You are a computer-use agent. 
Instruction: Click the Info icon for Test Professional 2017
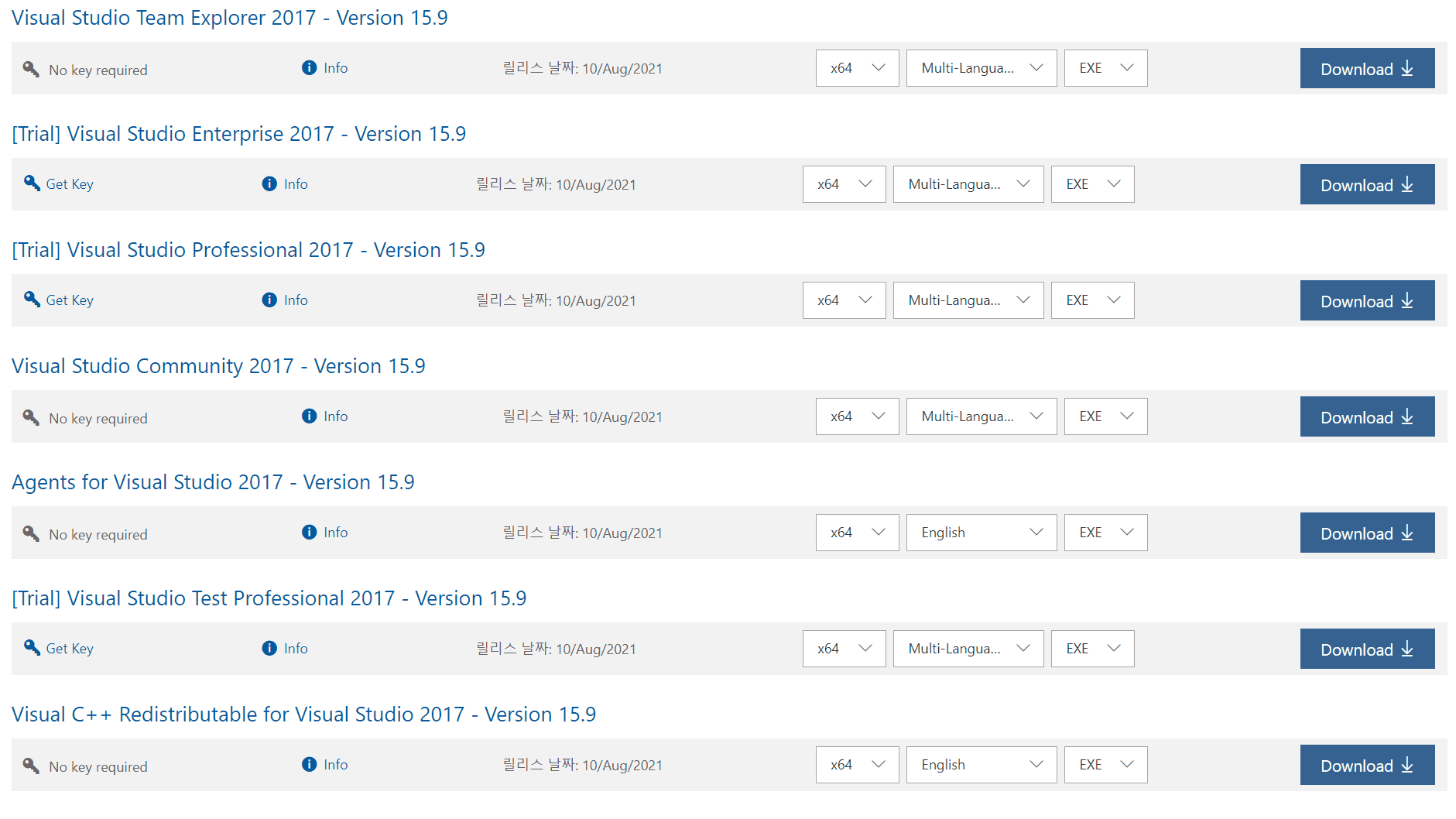coord(269,649)
